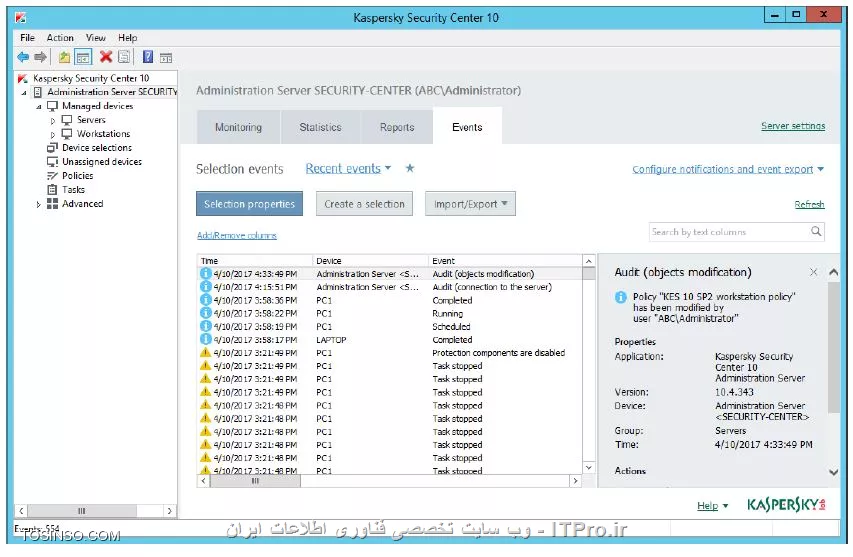Toggle the show/hide console tree icon
Screen dimensions: 853x557
tap(83, 57)
